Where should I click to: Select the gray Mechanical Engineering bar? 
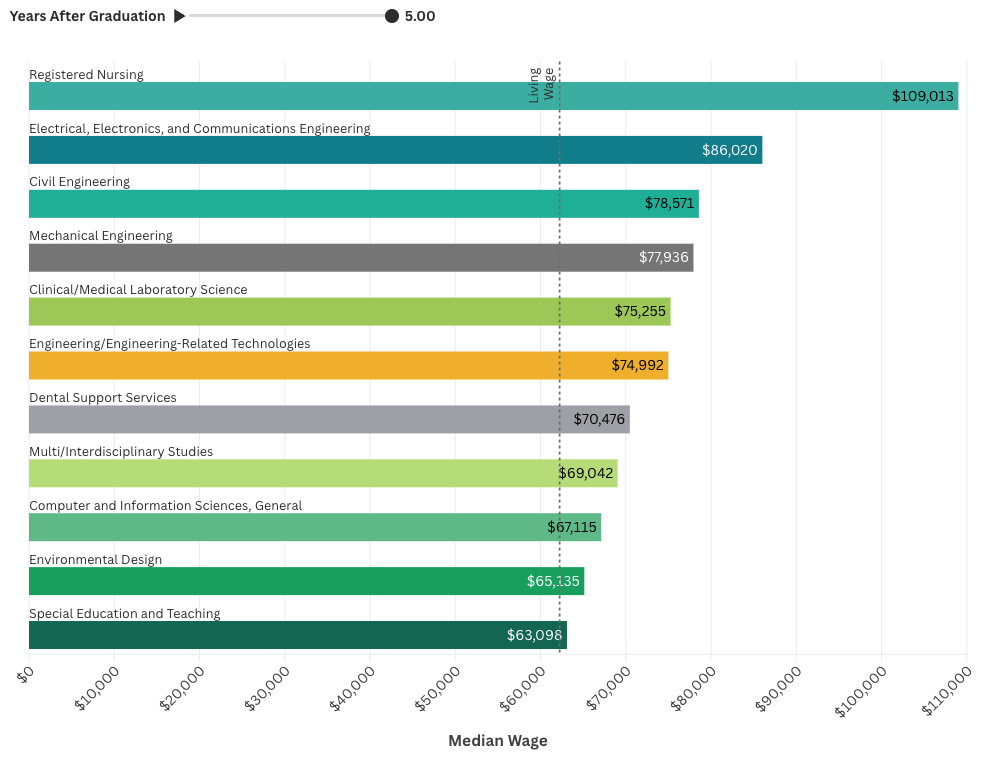coord(361,258)
